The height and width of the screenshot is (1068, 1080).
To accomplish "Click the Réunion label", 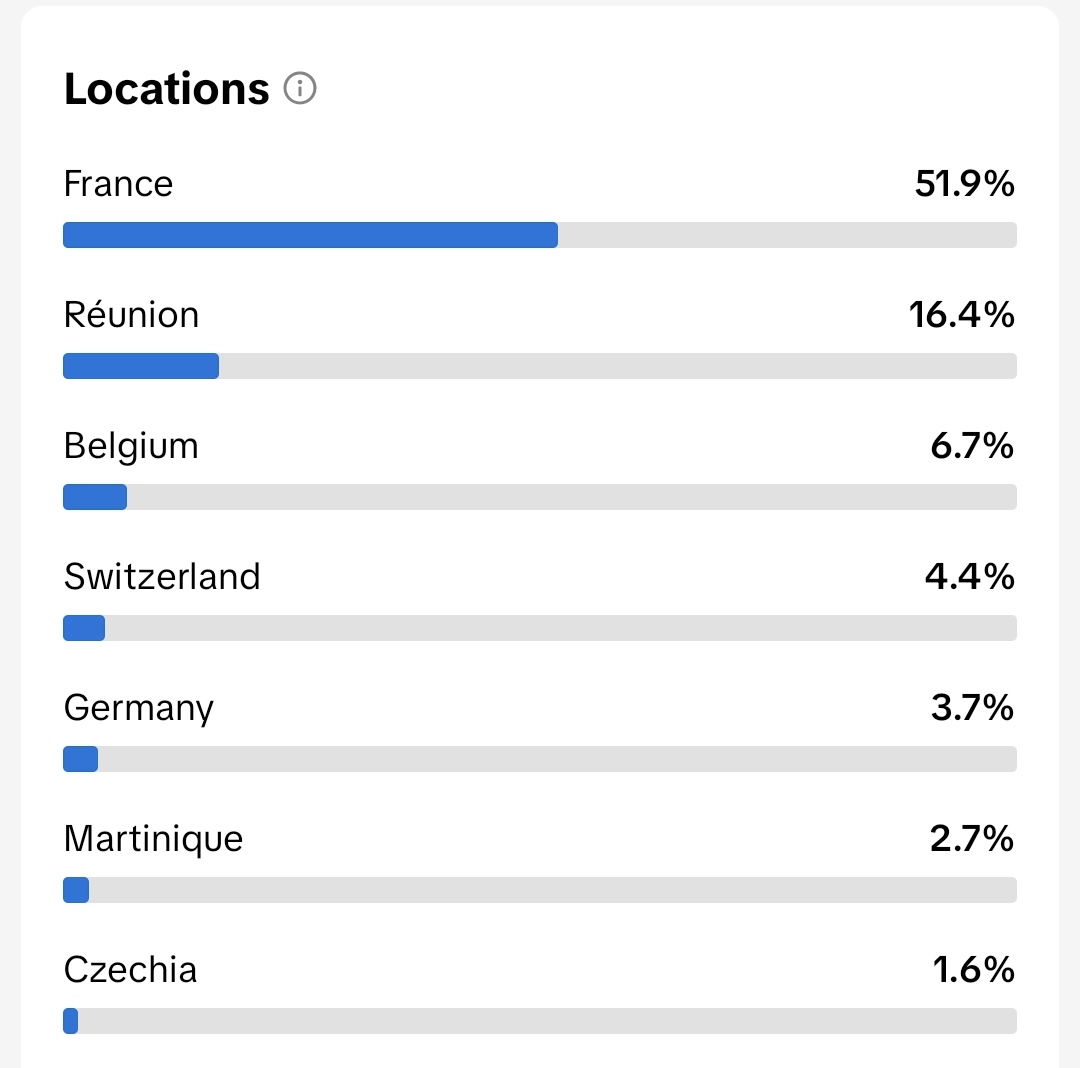I will [131, 314].
